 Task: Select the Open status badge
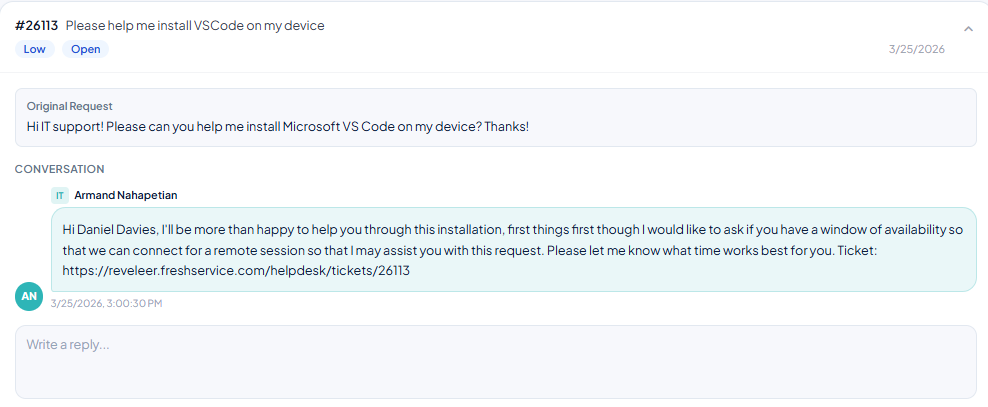pyautogui.click(x=85, y=49)
